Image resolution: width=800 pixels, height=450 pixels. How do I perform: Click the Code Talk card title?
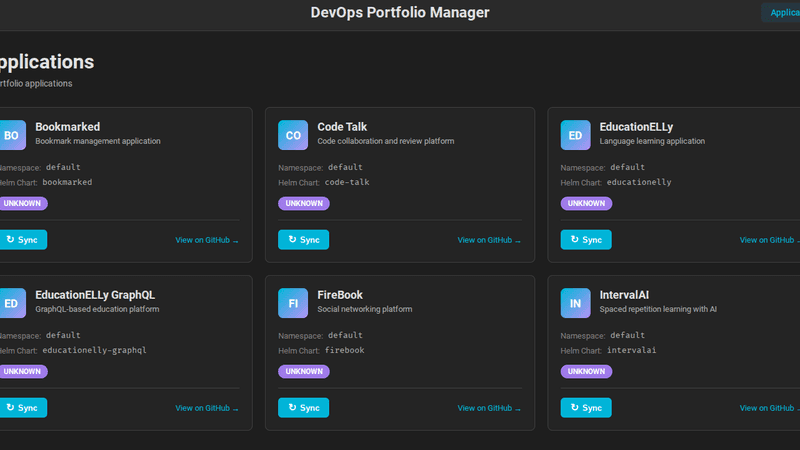pos(342,127)
